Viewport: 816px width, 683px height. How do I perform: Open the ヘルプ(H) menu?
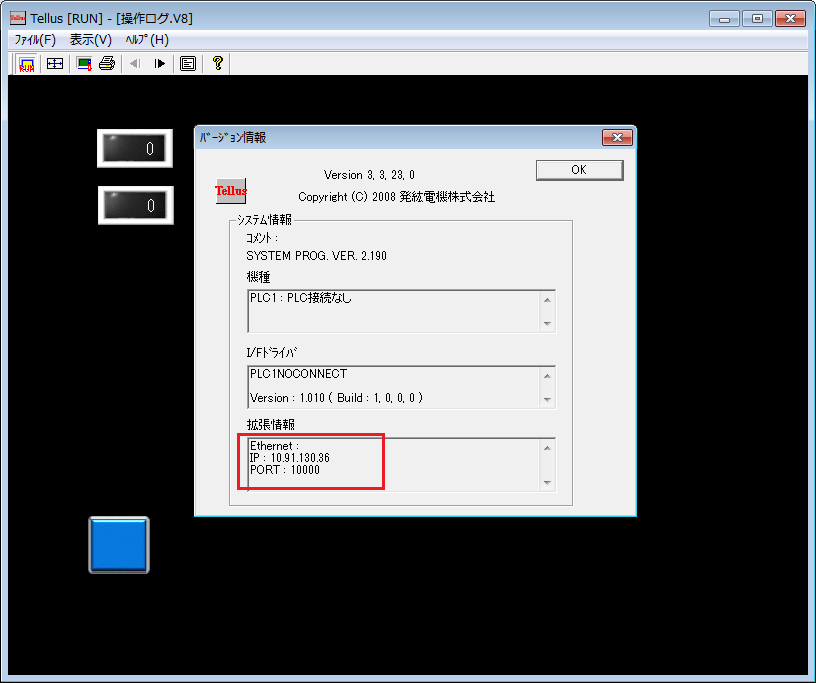click(x=146, y=39)
